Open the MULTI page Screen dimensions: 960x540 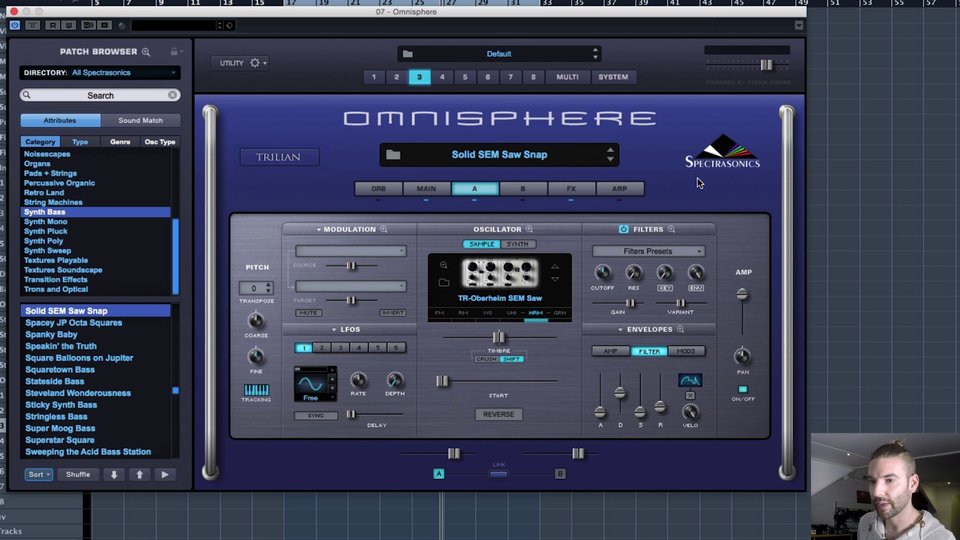pyautogui.click(x=568, y=77)
